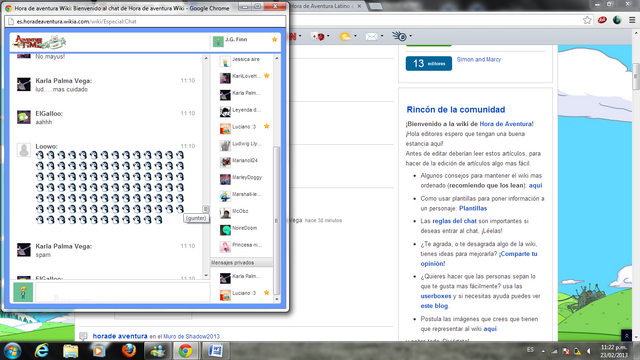This screenshot has width=640, height=360.
Task: Click the weather sun-cloud toolbar icon
Action: pos(345,37)
